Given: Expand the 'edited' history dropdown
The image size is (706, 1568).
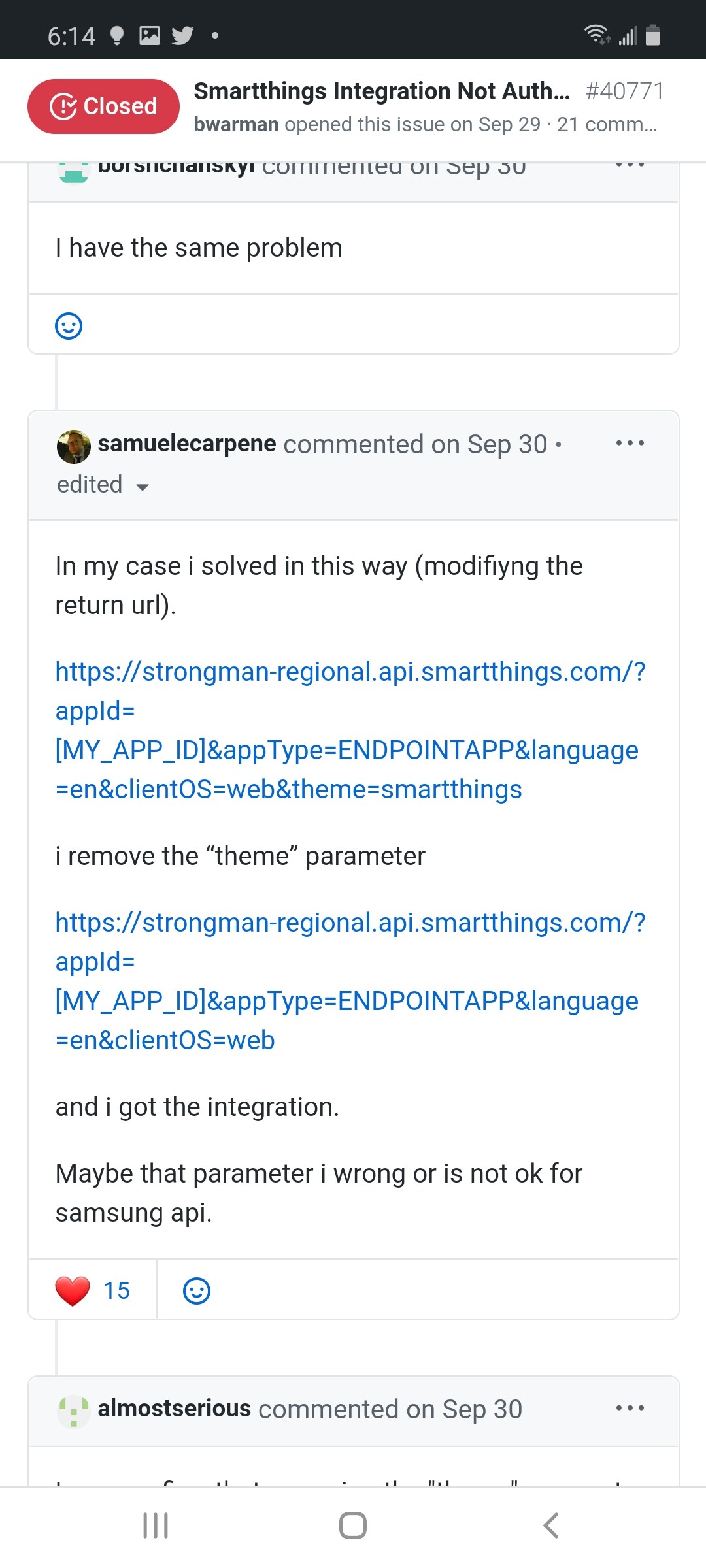Looking at the screenshot, I should click(103, 485).
